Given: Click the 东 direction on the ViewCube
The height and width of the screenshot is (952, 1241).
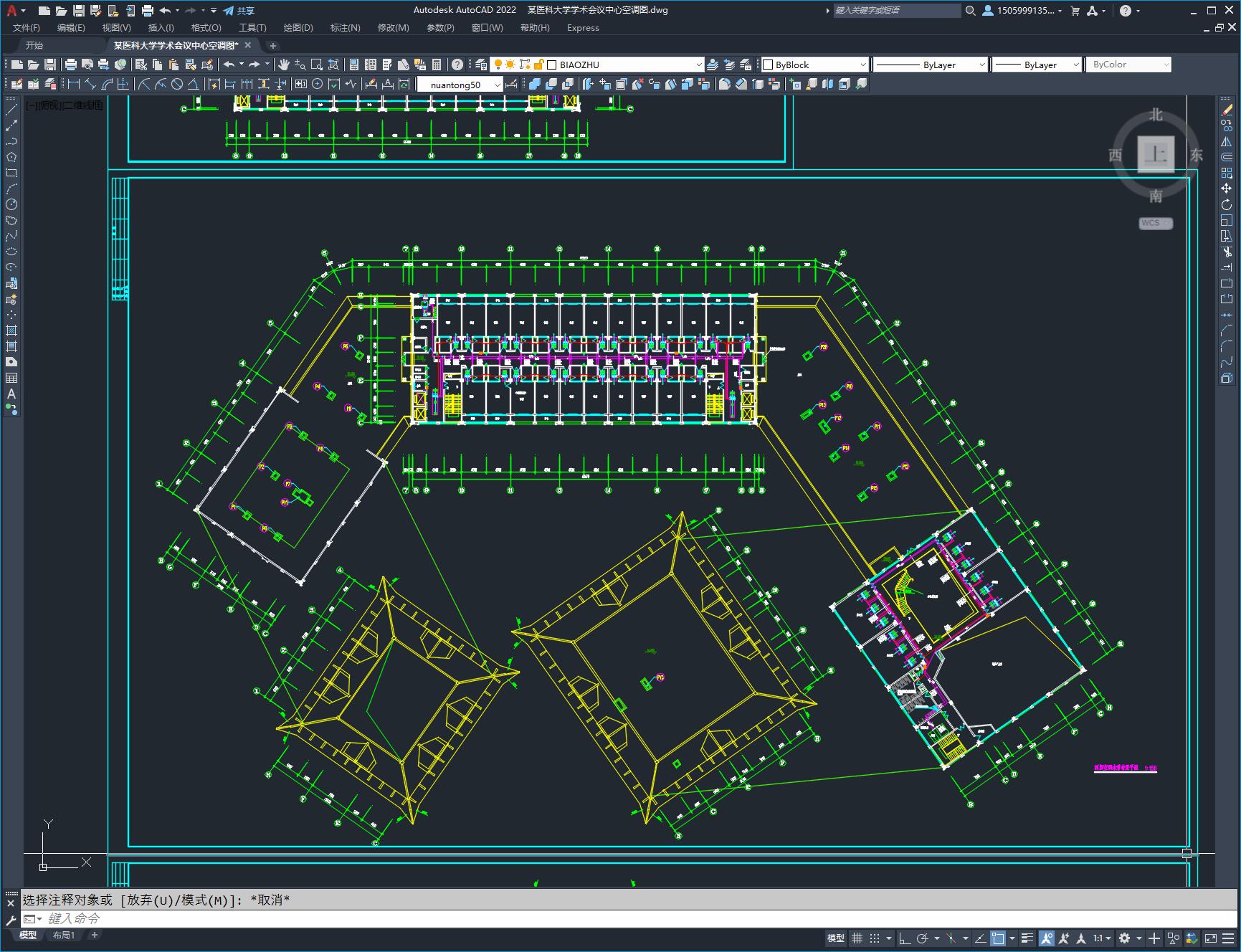Looking at the screenshot, I should tap(1197, 155).
